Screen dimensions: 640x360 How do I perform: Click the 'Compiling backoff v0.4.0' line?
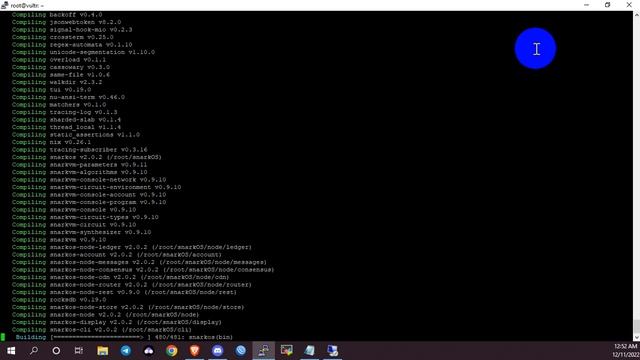point(57,15)
